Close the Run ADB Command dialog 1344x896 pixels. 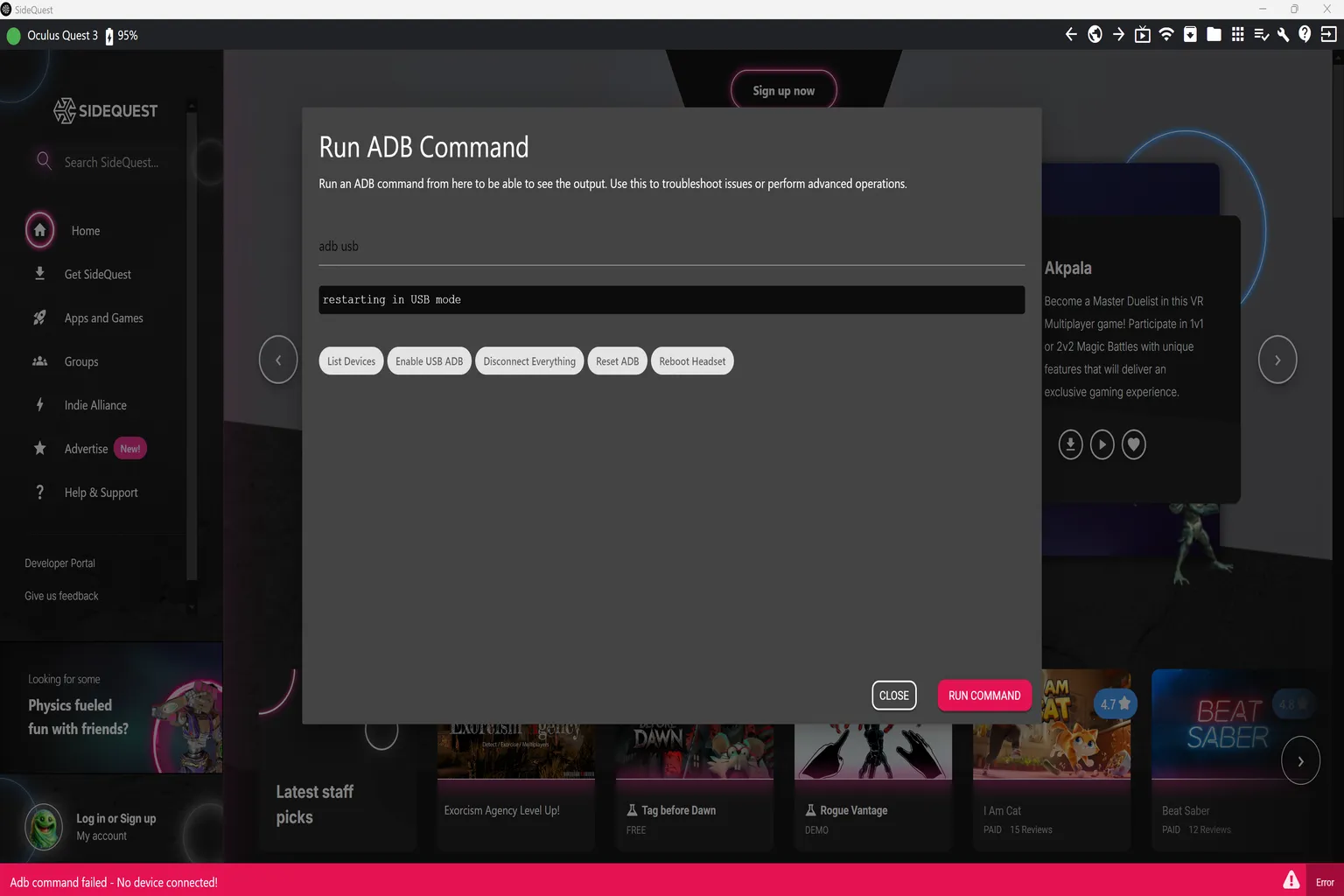click(893, 696)
